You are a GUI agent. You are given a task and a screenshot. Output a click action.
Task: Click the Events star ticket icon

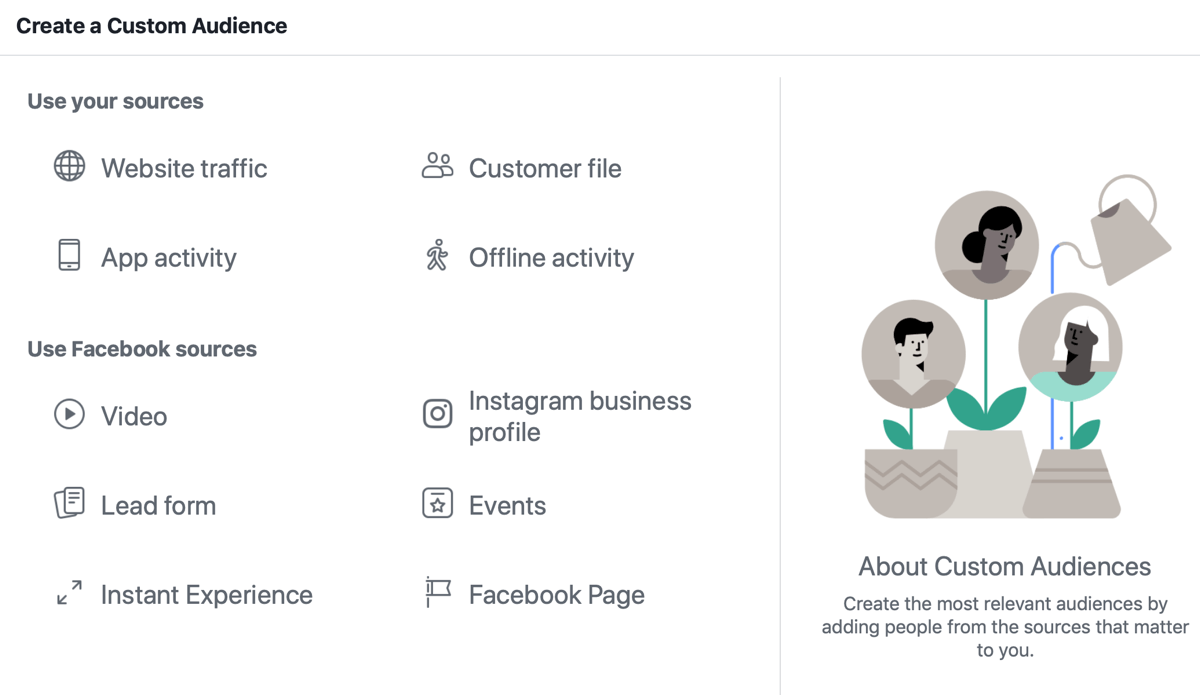tap(437, 505)
